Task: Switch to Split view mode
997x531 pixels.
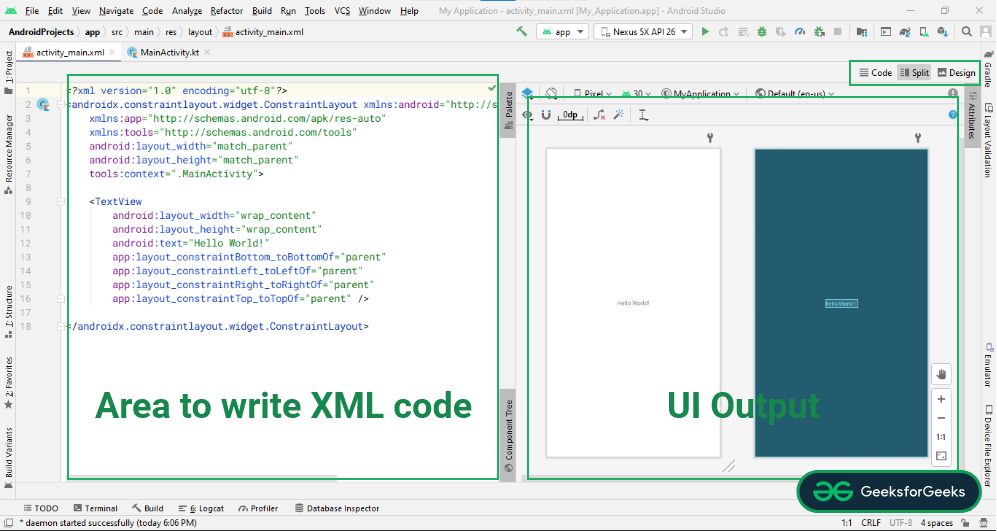Action: click(x=914, y=73)
